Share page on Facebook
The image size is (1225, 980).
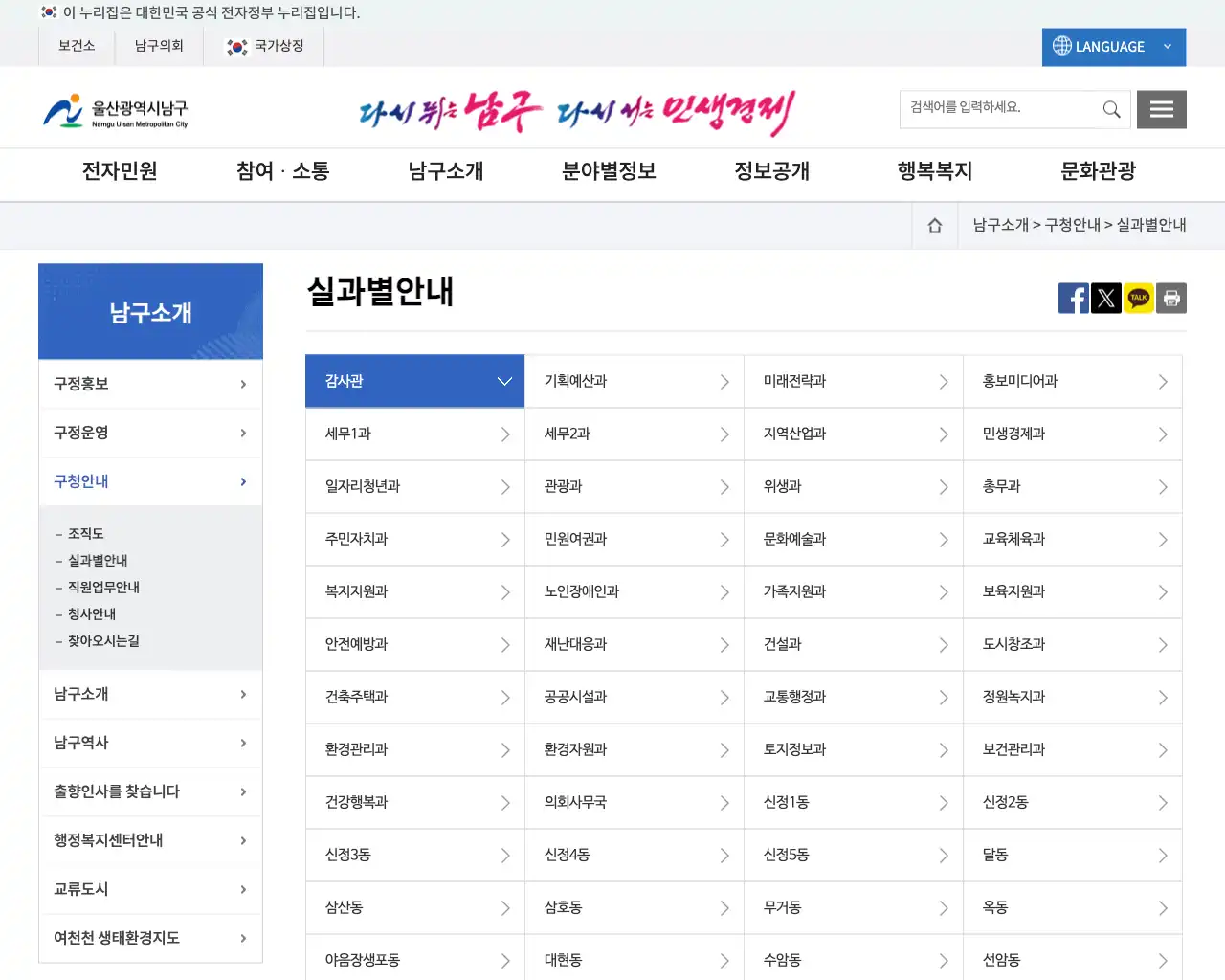tap(1074, 299)
